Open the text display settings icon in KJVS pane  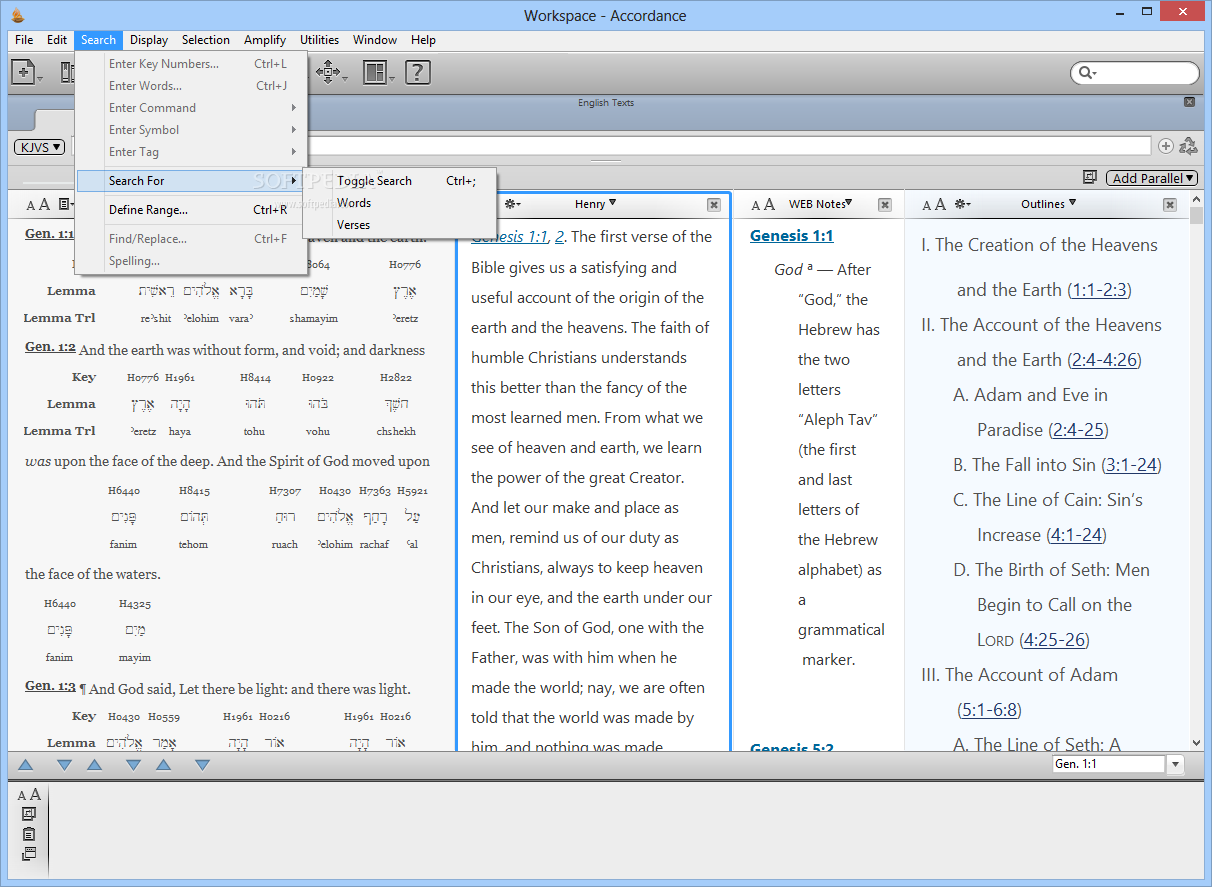64,204
